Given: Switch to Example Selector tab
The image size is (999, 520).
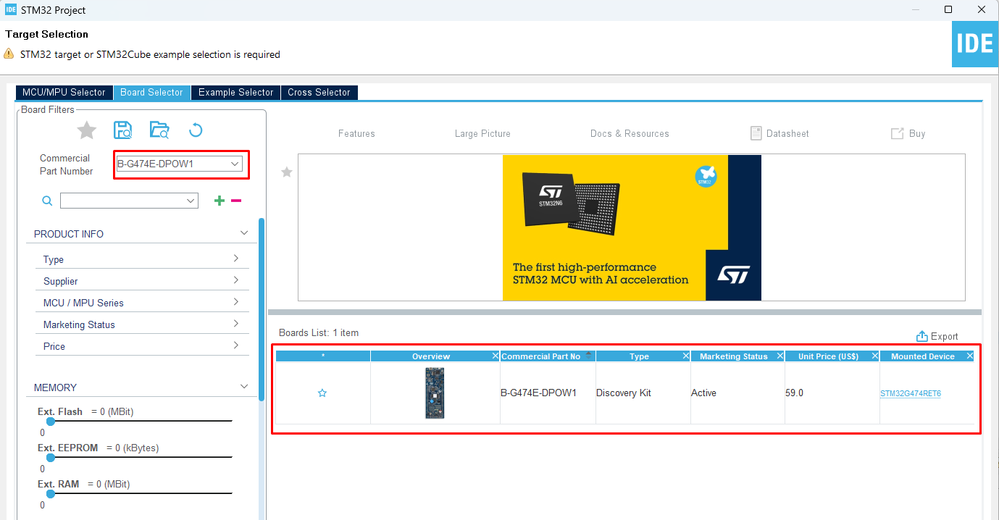Looking at the screenshot, I should tap(236, 92).
